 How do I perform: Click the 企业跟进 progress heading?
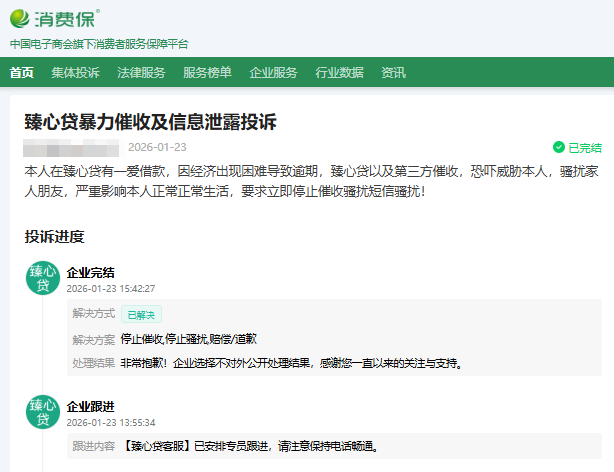pyautogui.click(x=90, y=406)
